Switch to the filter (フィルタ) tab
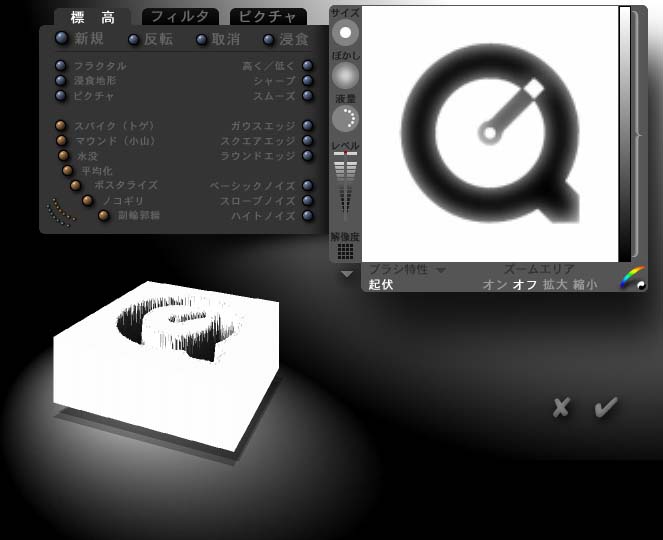Image resolution: width=663 pixels, height=540 pixels. click(x=180, y=16)
